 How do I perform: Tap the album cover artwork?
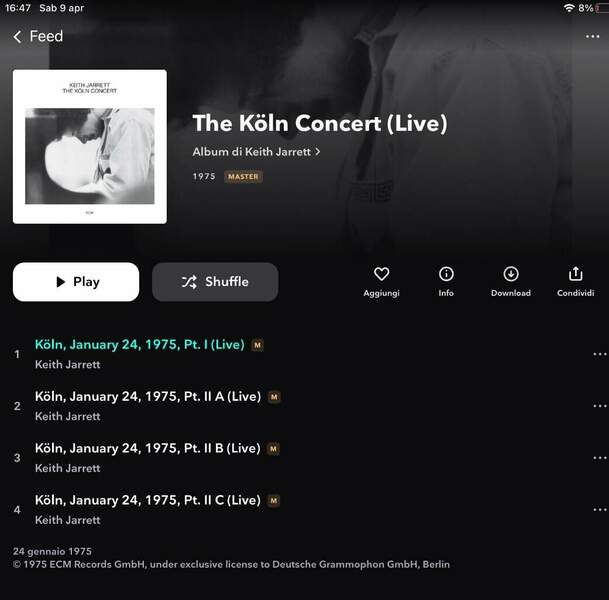[90, 147]
